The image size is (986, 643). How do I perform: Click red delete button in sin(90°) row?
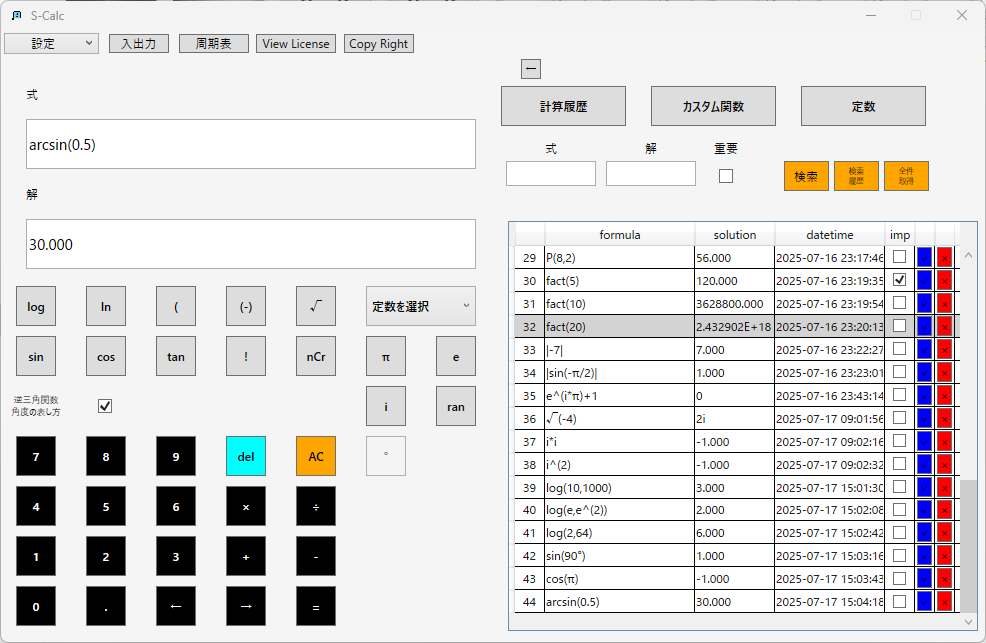(x=944, y=556)
